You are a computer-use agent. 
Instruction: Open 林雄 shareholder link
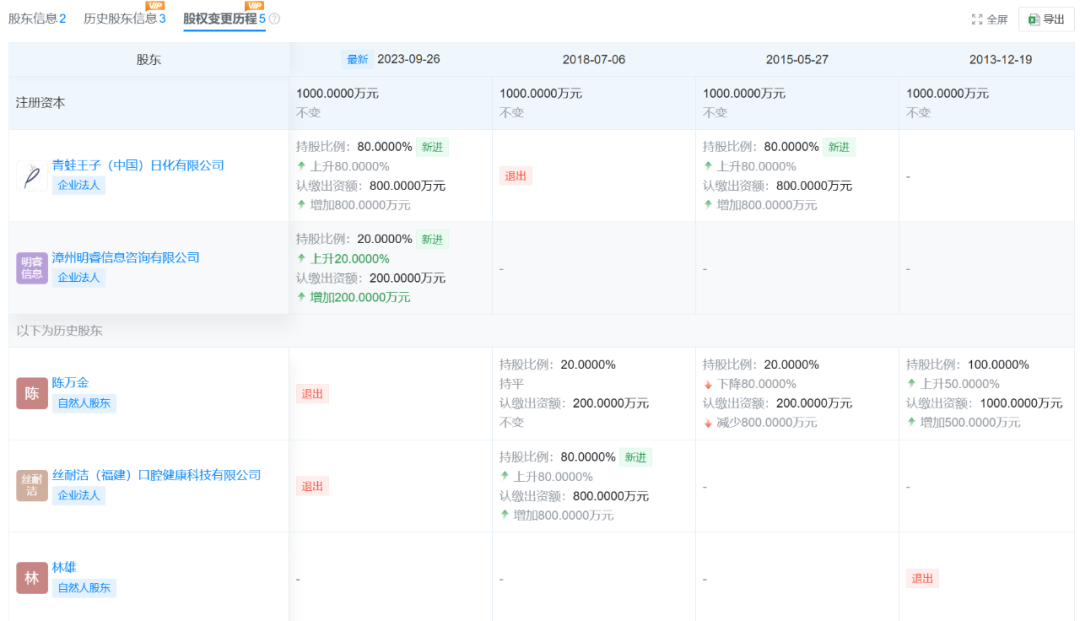coord(63,567)
